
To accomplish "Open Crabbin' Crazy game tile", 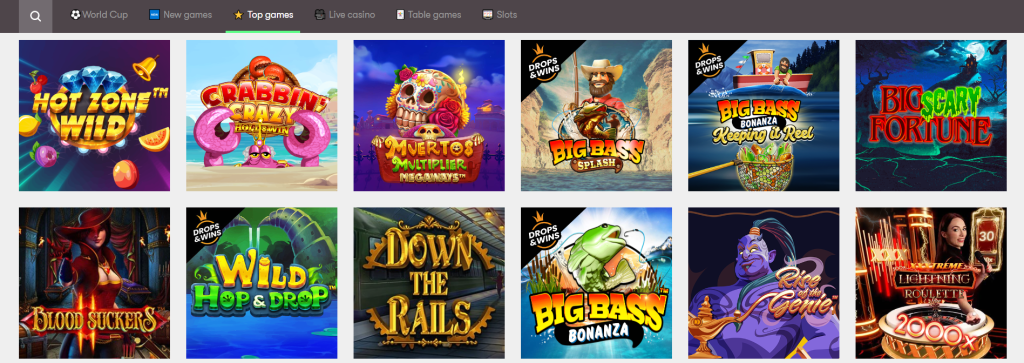I will coord(262,116).
